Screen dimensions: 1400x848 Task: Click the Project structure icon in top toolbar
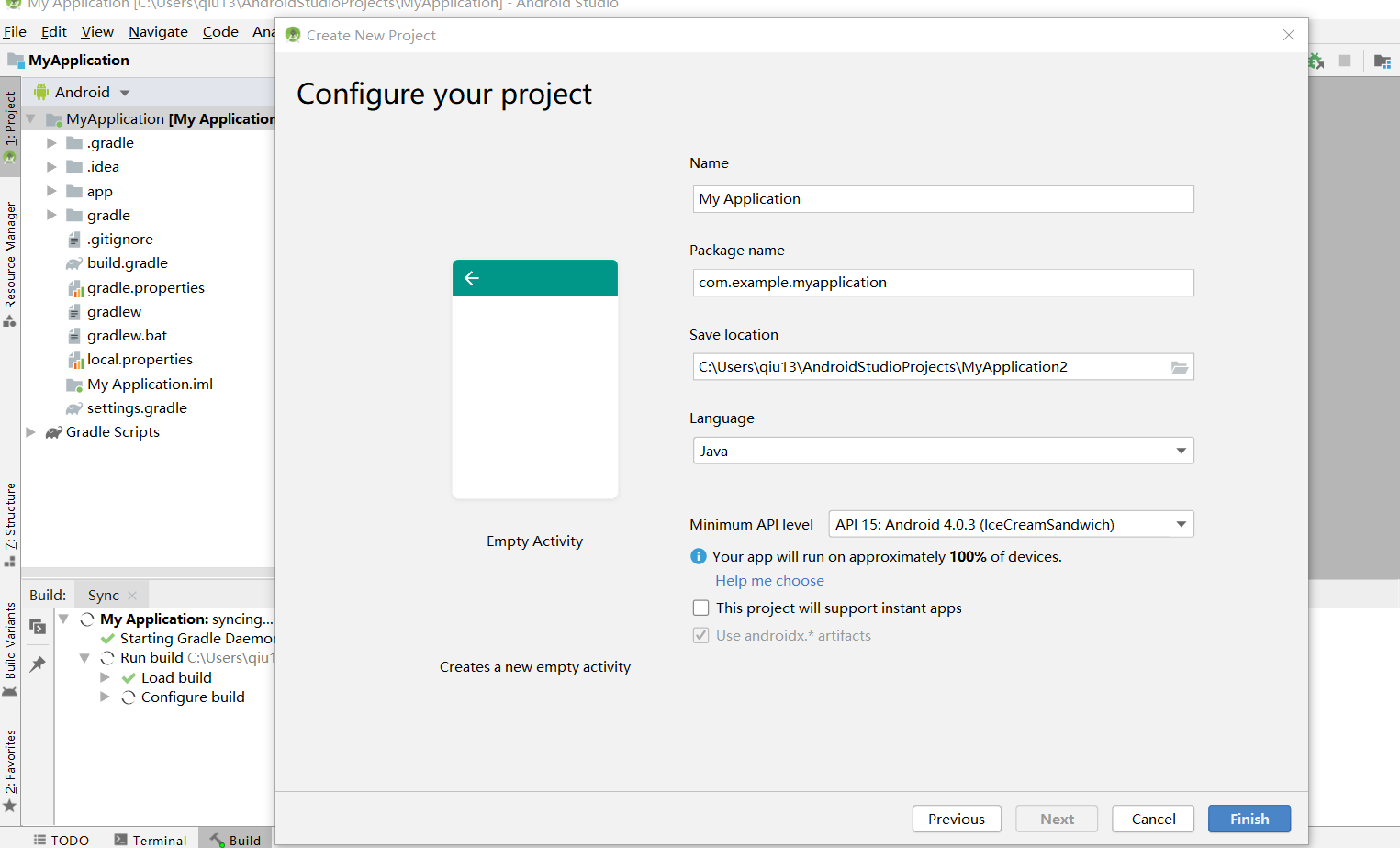1383,61
